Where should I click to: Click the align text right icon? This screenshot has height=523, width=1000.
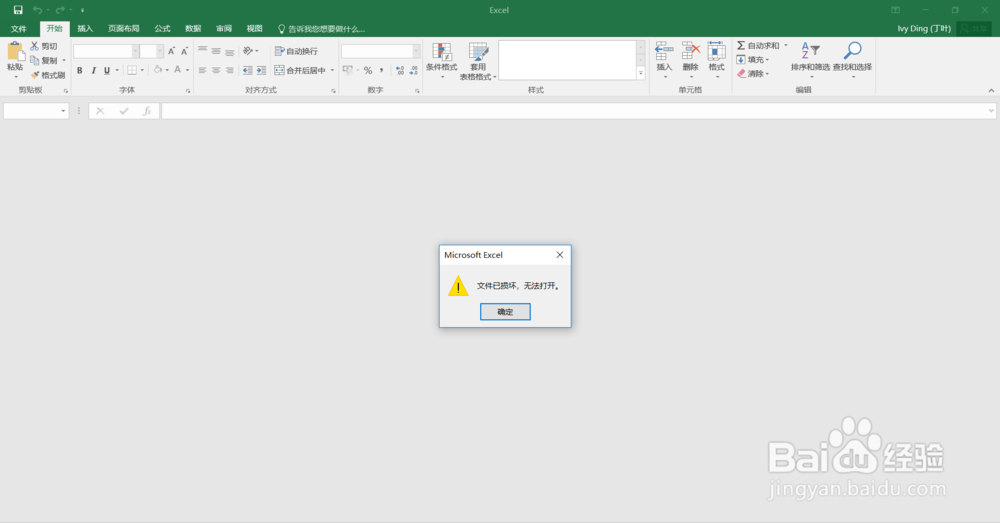(x=229, y=70)
